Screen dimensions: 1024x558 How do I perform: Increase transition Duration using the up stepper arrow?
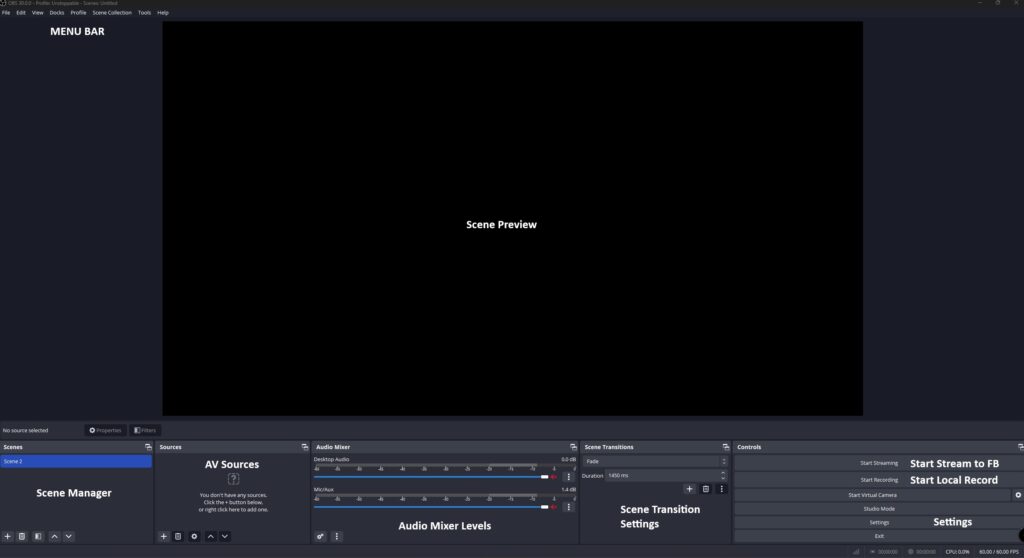tap(723, 473)
